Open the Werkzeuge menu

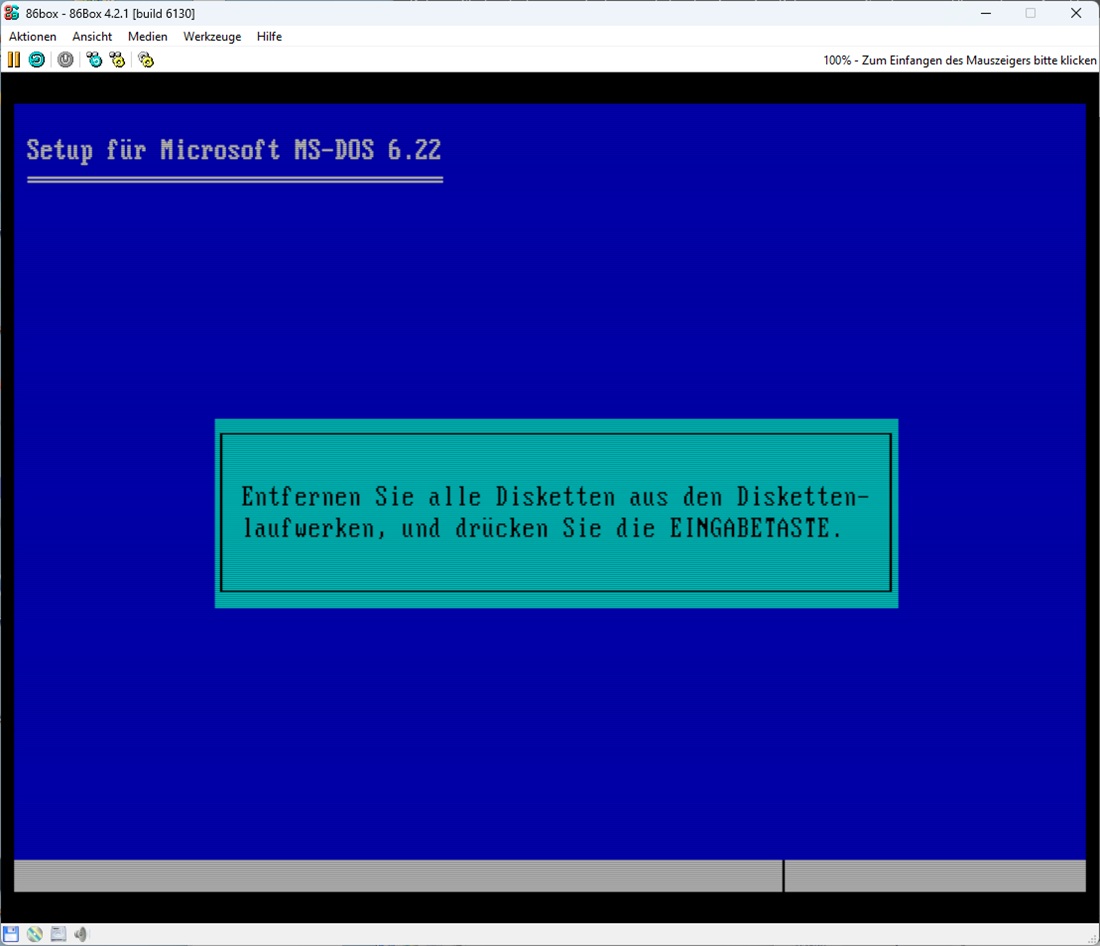212,37
